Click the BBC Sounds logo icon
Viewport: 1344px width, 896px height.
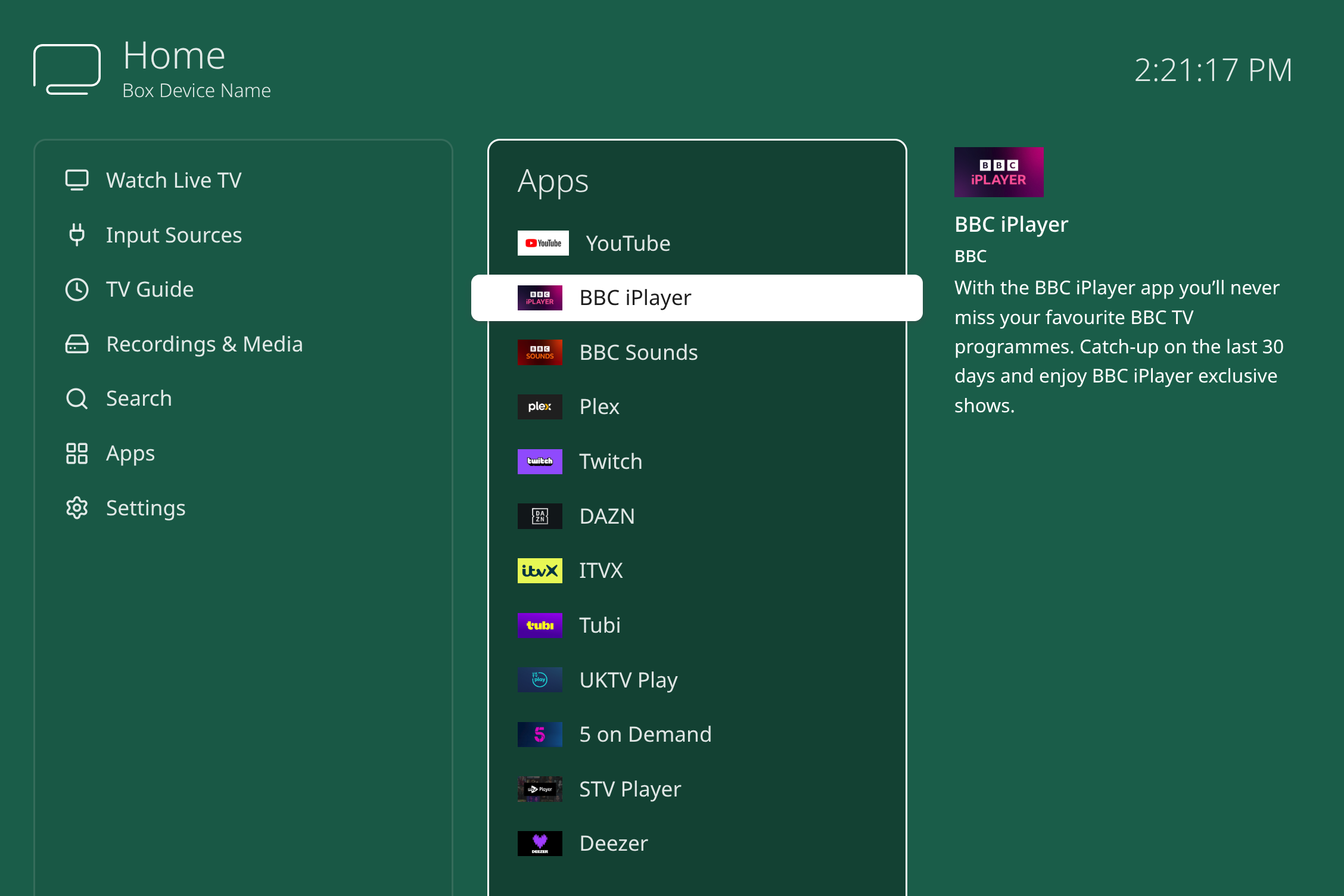click(x=540, y=353)
